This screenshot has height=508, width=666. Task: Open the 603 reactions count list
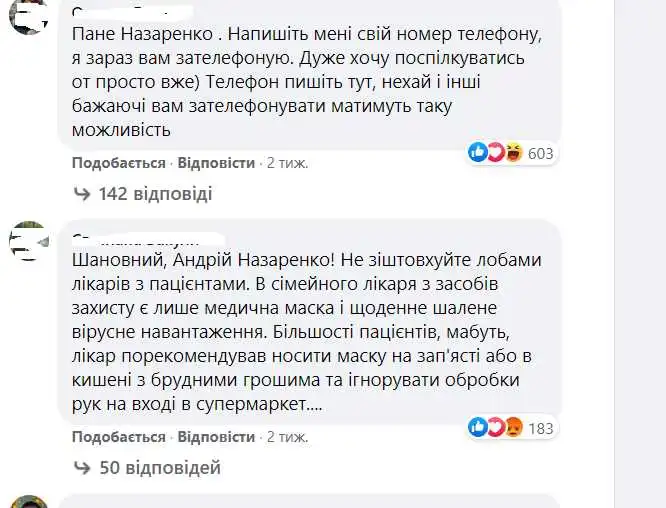click(x=540, y=153)
